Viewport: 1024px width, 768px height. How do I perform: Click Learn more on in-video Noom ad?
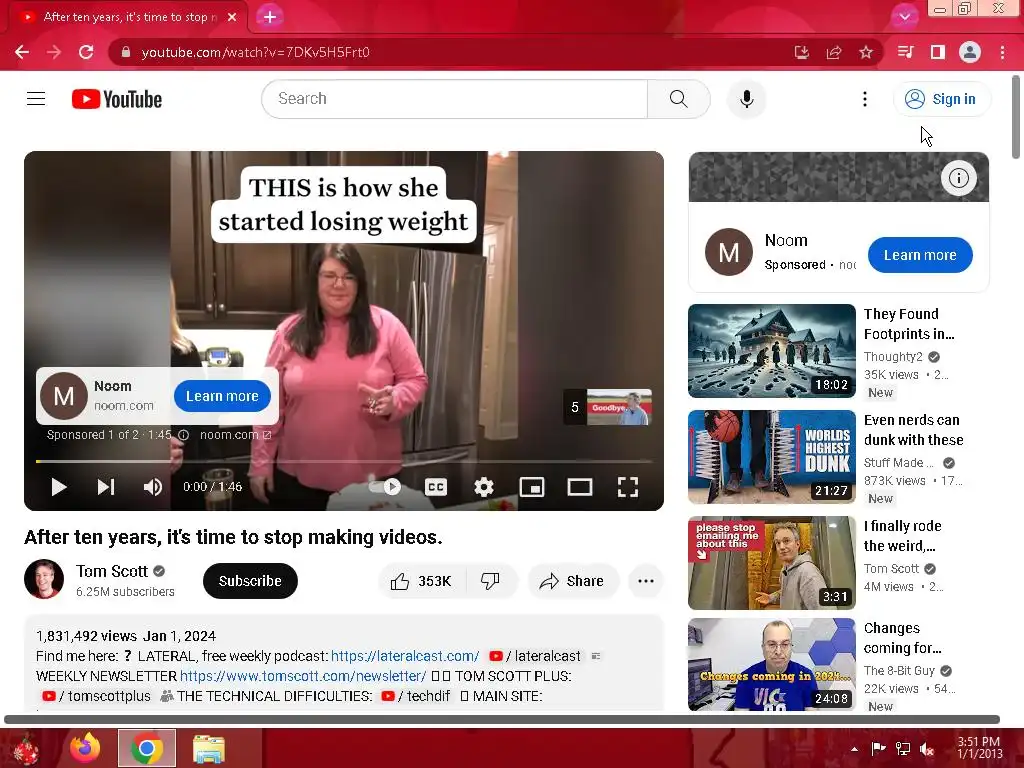pyautogui.click(x=222, y=396)
